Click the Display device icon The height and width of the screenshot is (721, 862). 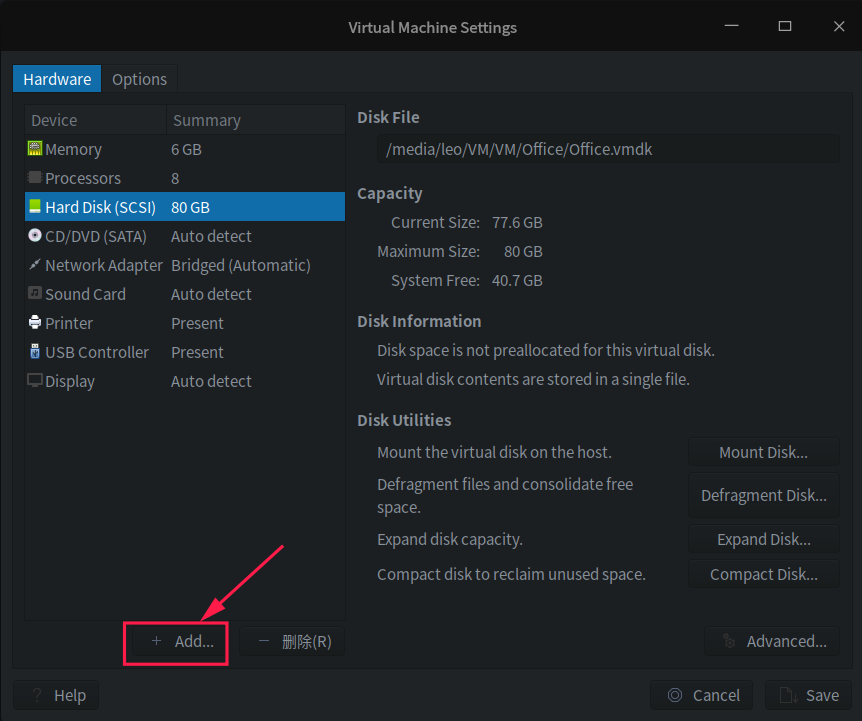pos(34,381)
